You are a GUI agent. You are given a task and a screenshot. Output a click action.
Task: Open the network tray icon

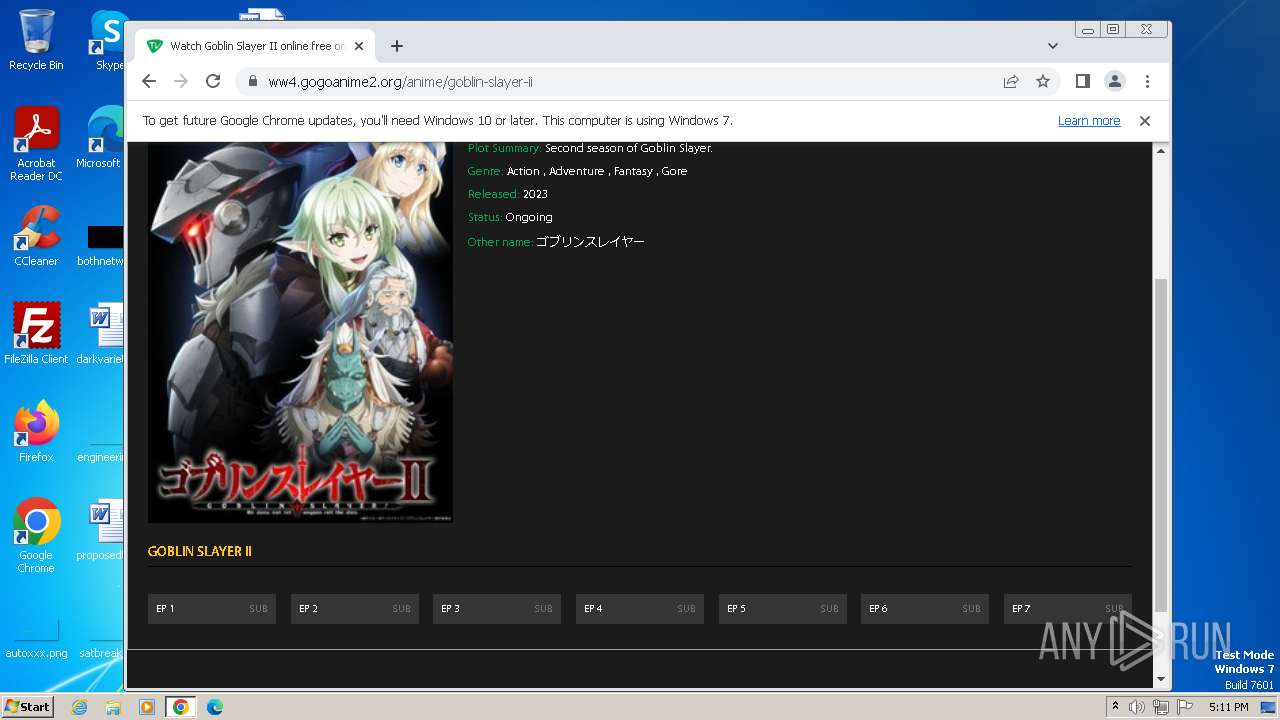pos(1160,707)
